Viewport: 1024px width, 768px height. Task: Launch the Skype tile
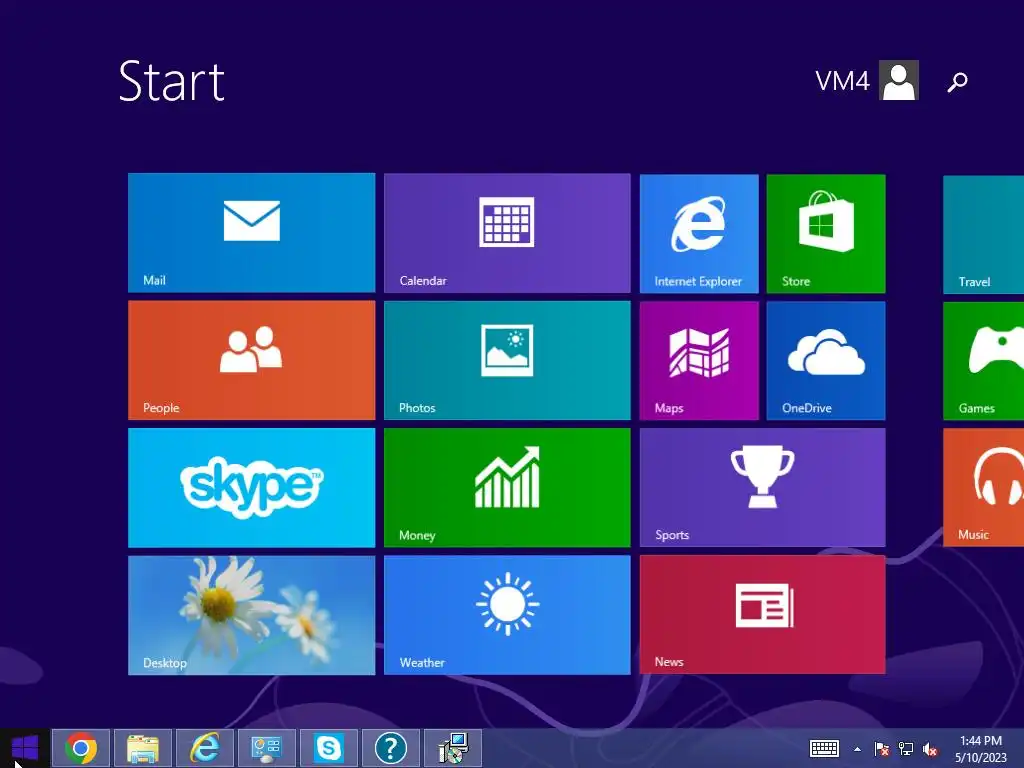(x=251, y=487)
